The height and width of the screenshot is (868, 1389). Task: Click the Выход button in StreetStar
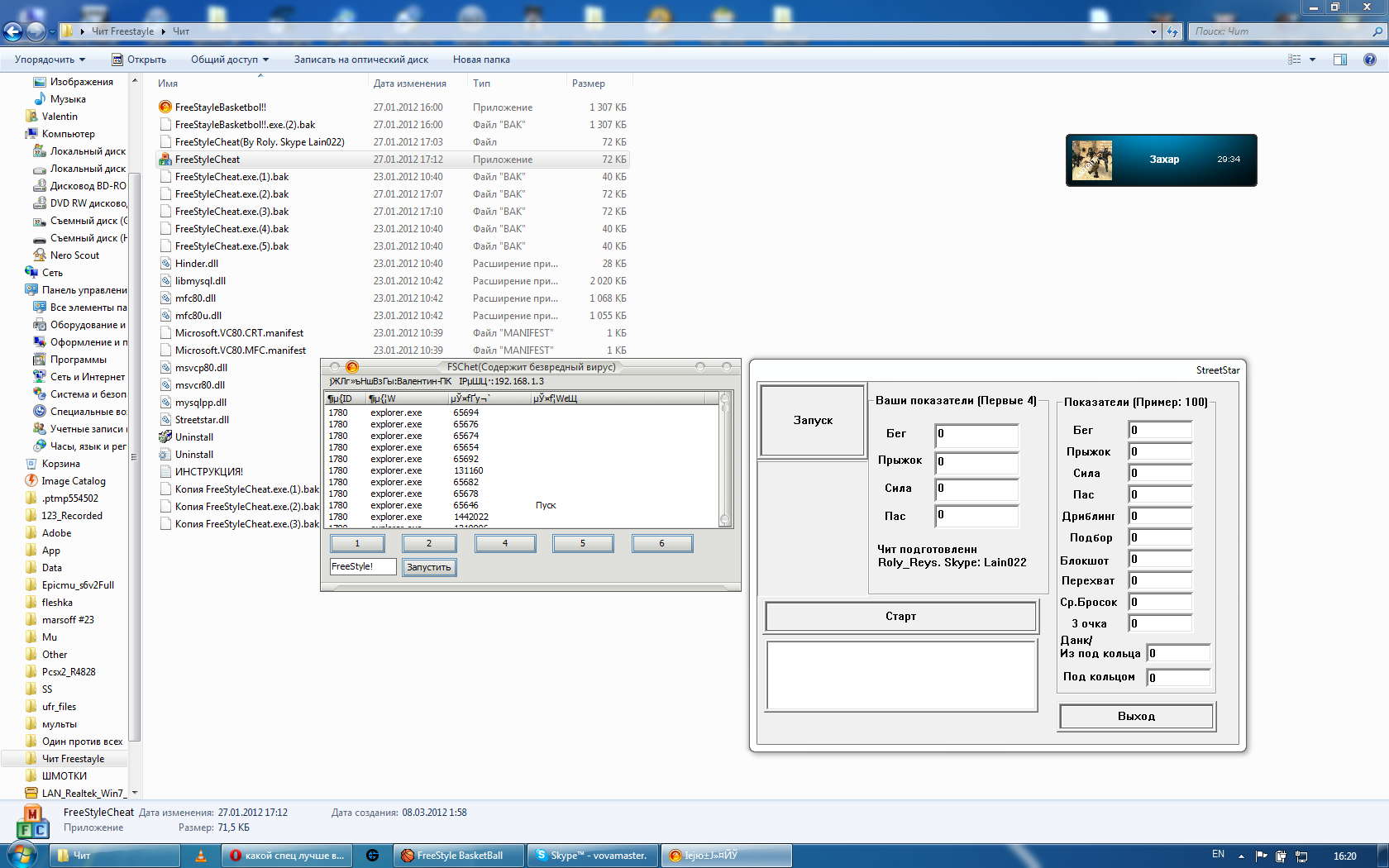click(1137, 717)
